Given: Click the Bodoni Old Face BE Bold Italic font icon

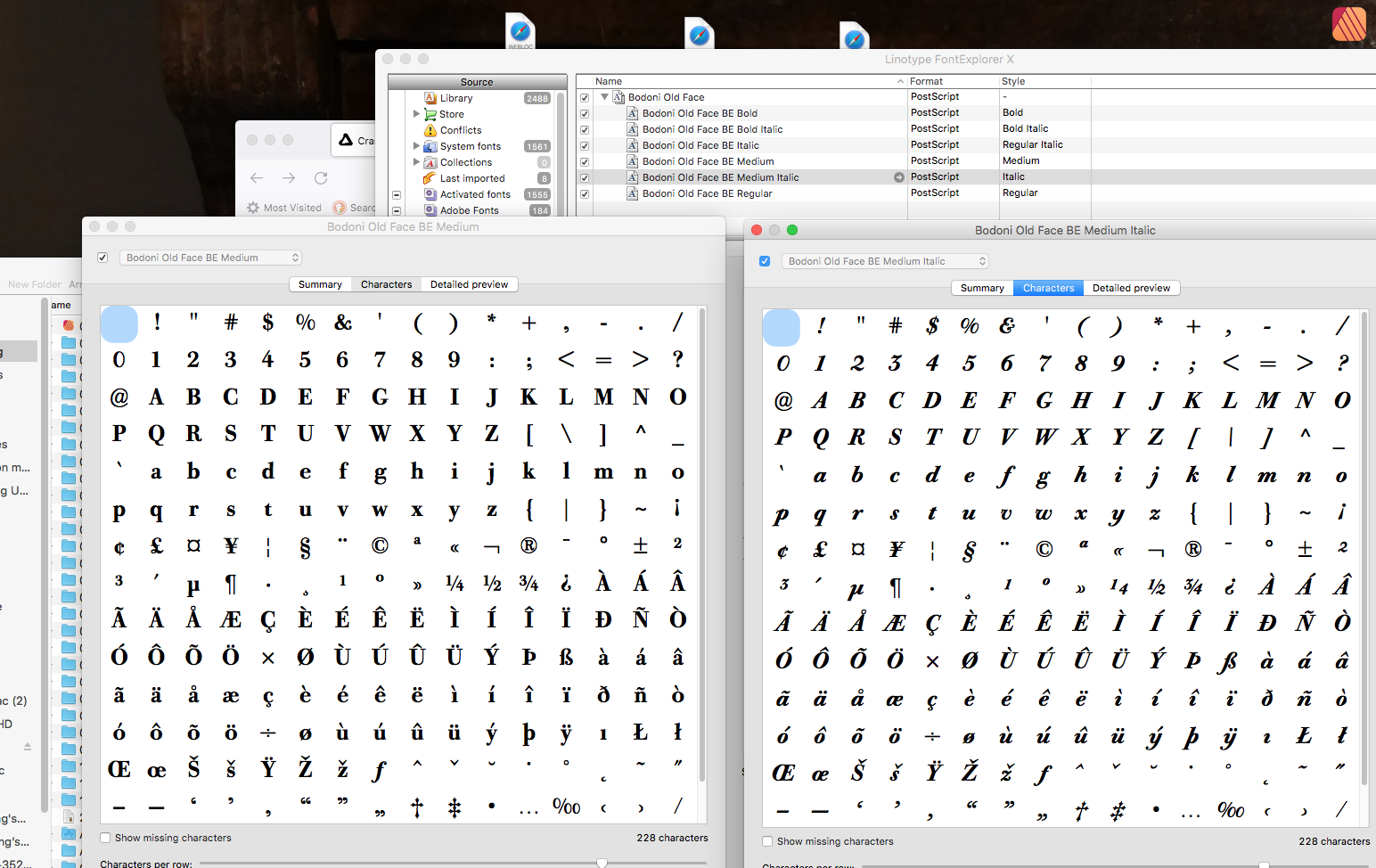Looking at the screenshot, I should [x=633, y=129].
